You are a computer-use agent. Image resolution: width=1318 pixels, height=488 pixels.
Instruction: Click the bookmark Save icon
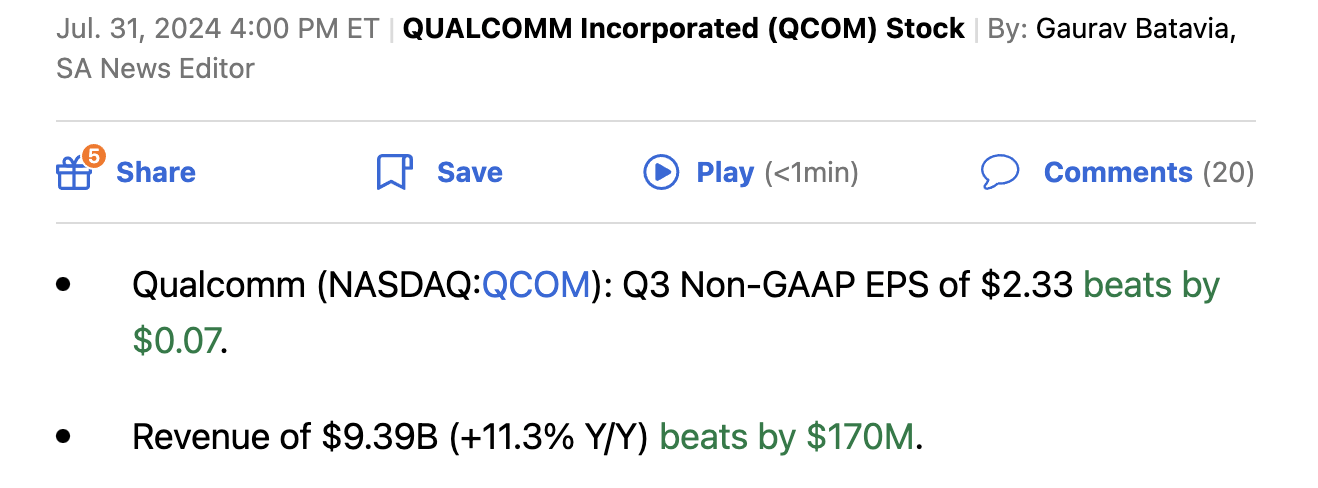(x=394, y=172)
